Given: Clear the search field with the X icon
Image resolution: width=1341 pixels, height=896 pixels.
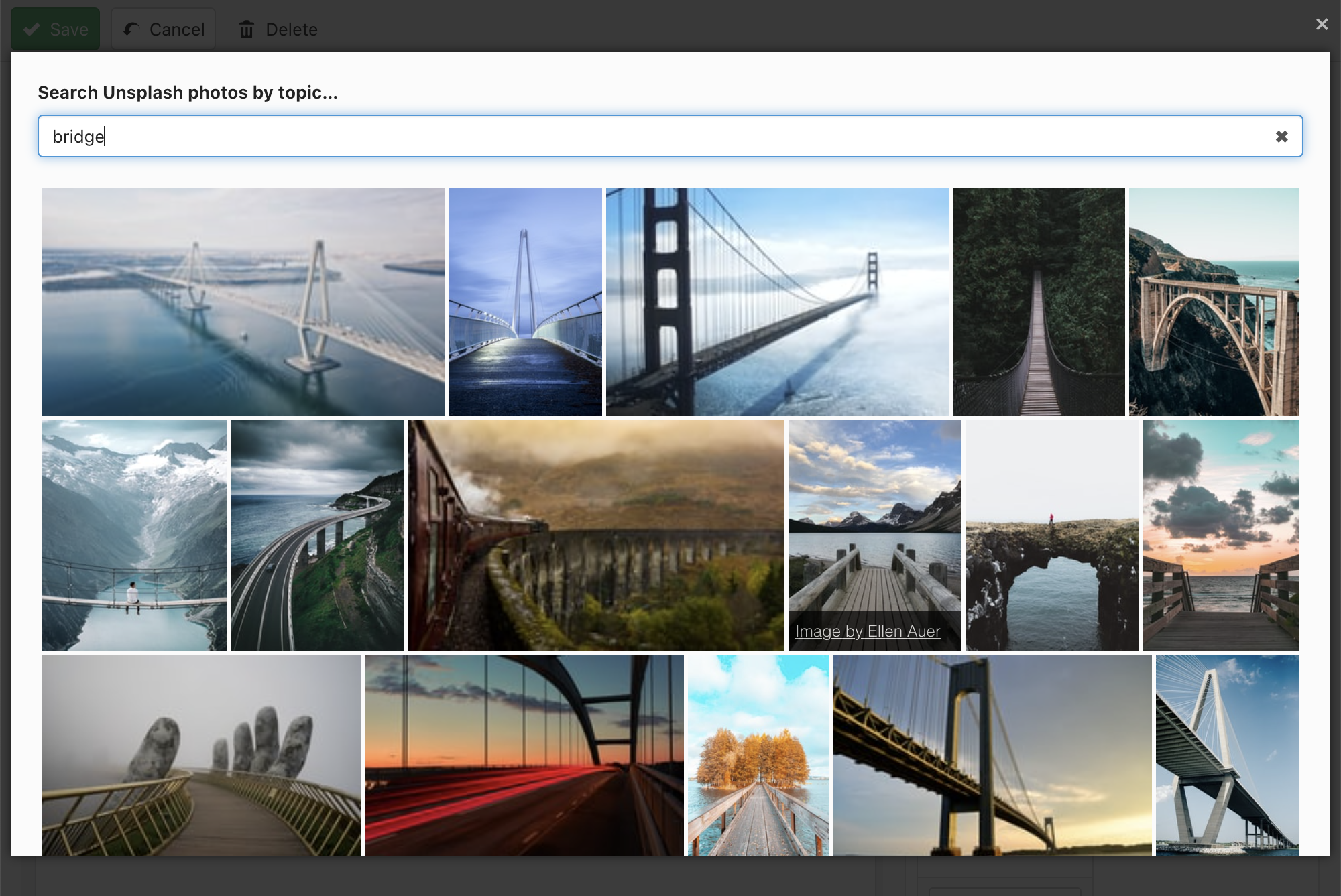Looking at the screenshot, I should click(1281, 137).
